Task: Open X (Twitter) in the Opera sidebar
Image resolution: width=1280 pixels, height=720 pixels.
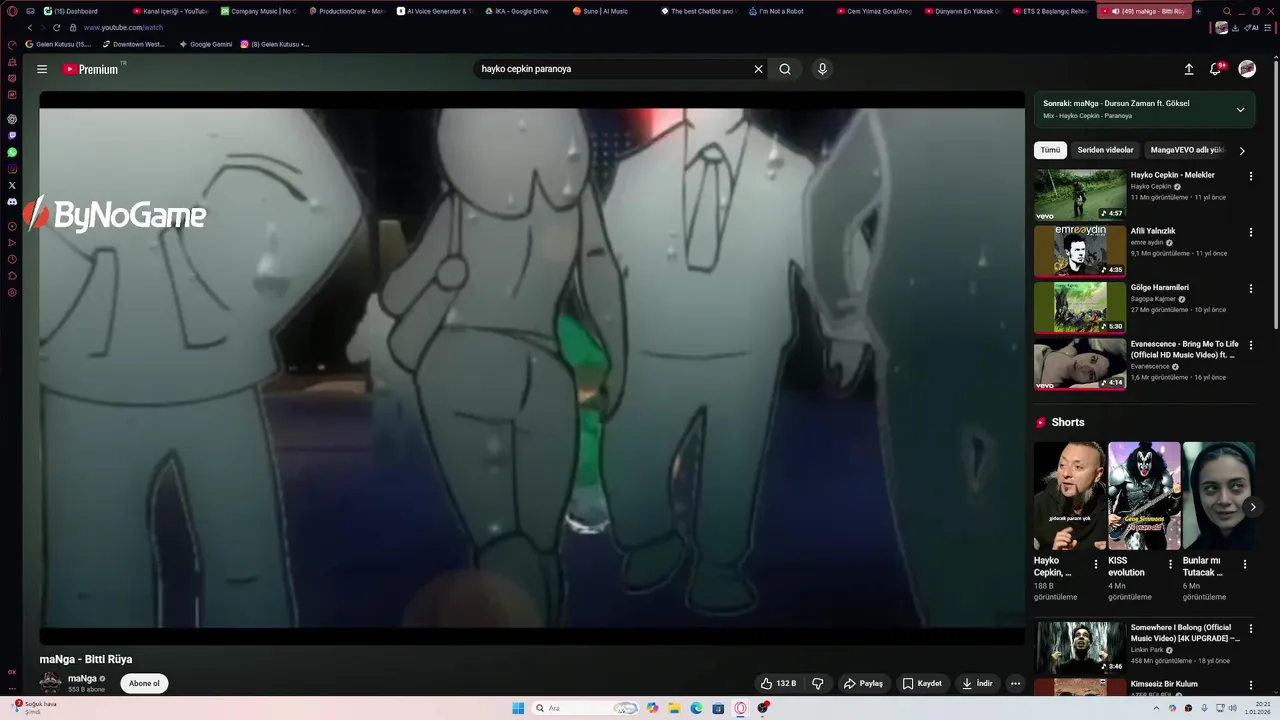Action: (12, 185)
